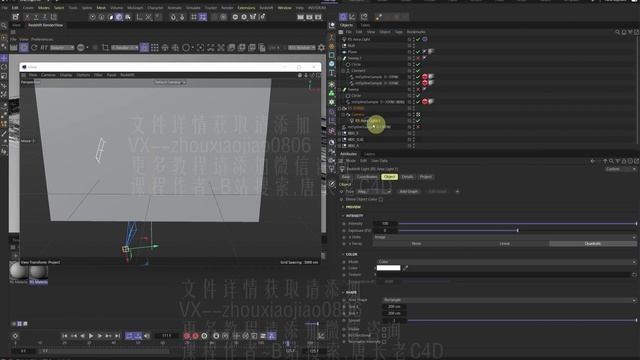Screen dimensions: 640x360
Task: Toggle enable check on Plane object
Action: [418, 52]
